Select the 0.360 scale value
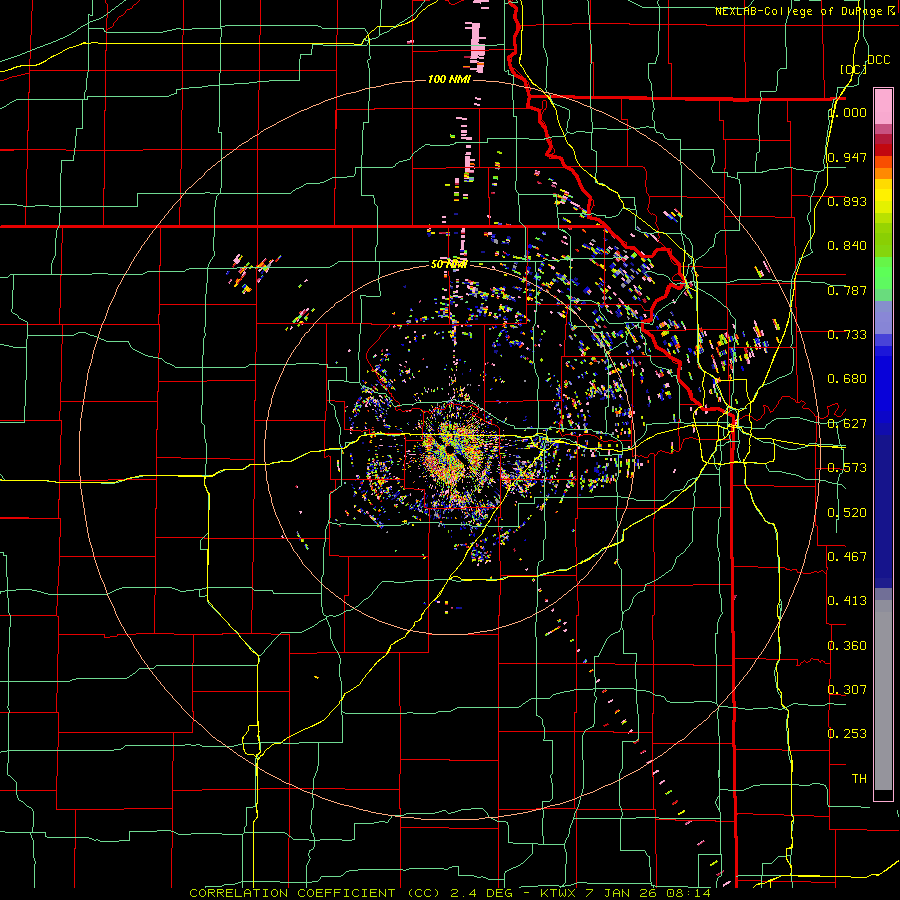The width and height of the screenshot is (900, 900). (847, 646)
